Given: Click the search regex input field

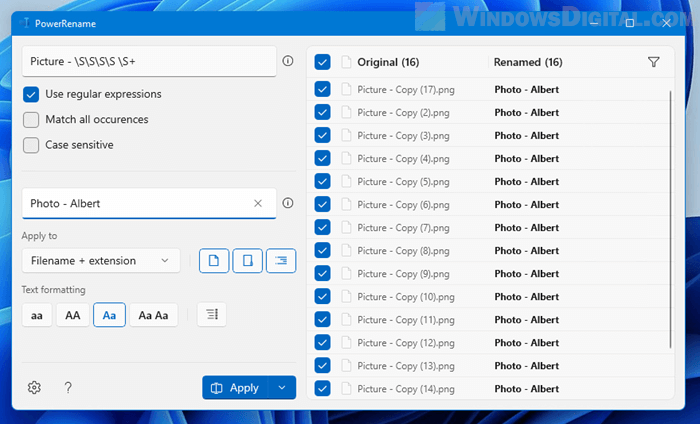Looking at the screenshot, I should (x=148, y=61).
